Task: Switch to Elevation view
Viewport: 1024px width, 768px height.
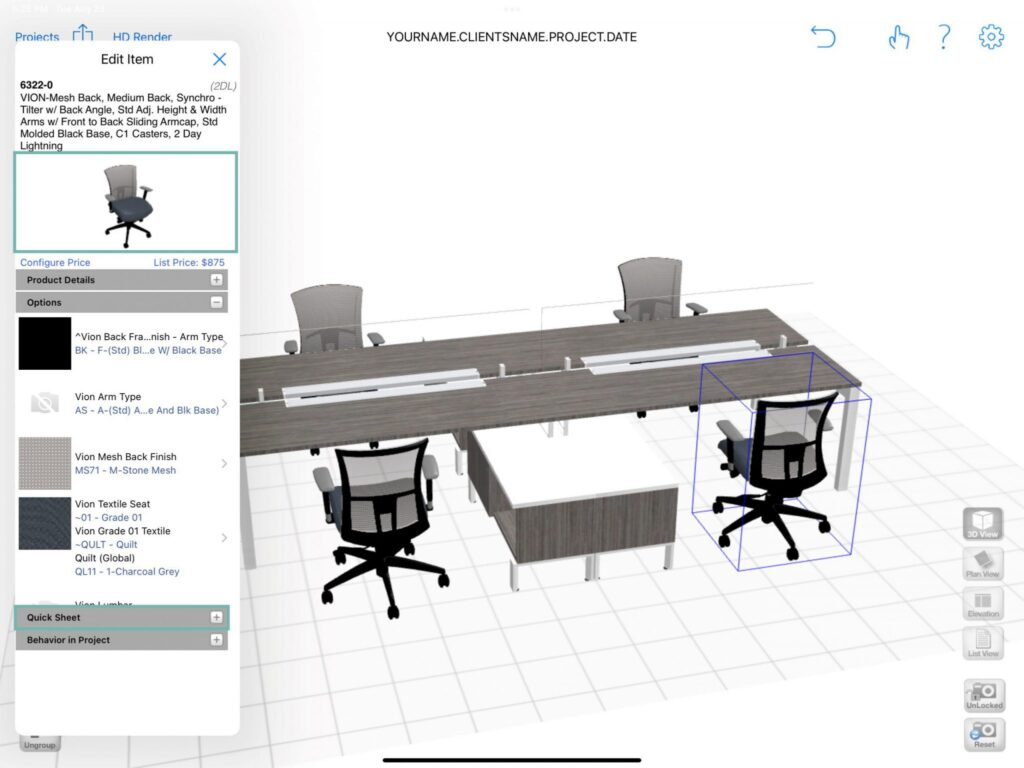Action: click(983, 603)
